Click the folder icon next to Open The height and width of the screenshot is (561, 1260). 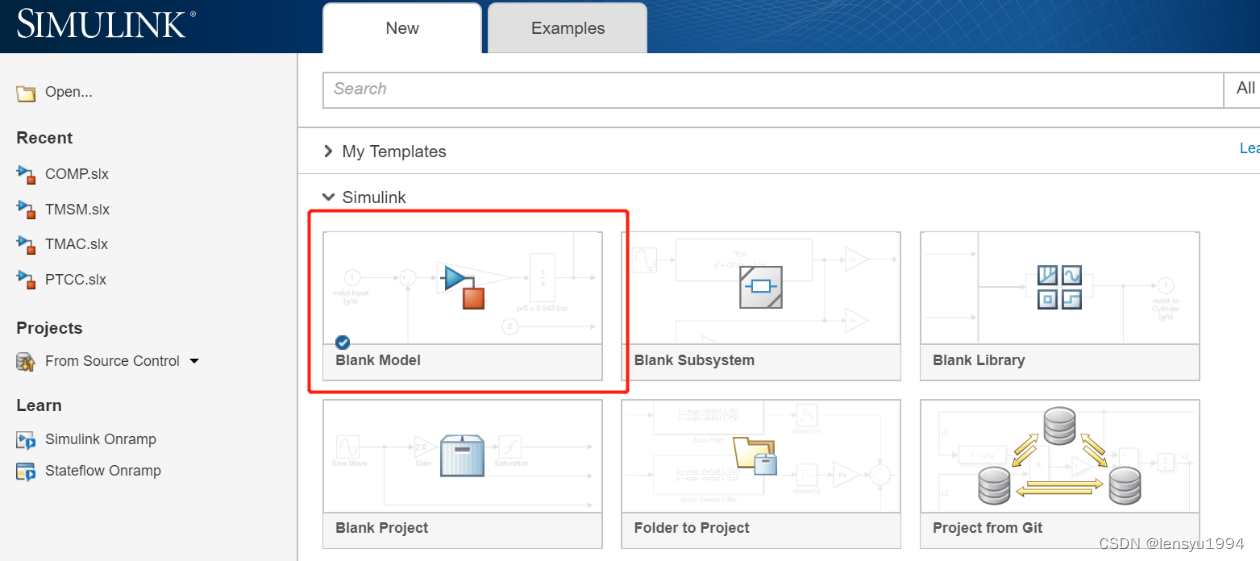(26, 93)
